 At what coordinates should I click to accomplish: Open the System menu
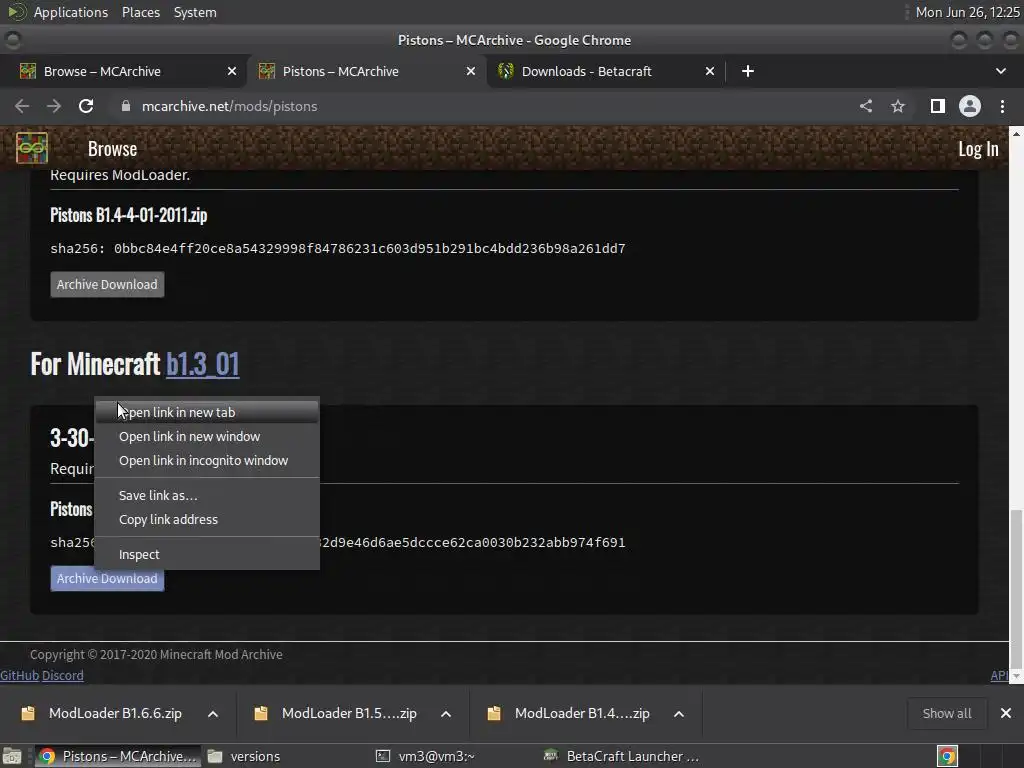click(x=195, y=12)
